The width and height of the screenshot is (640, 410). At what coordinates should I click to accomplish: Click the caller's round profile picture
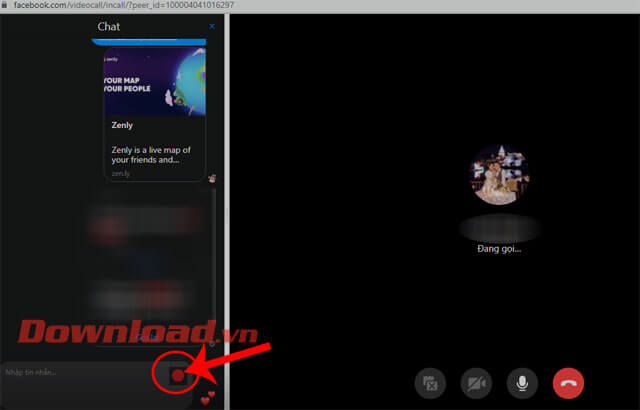499,175
